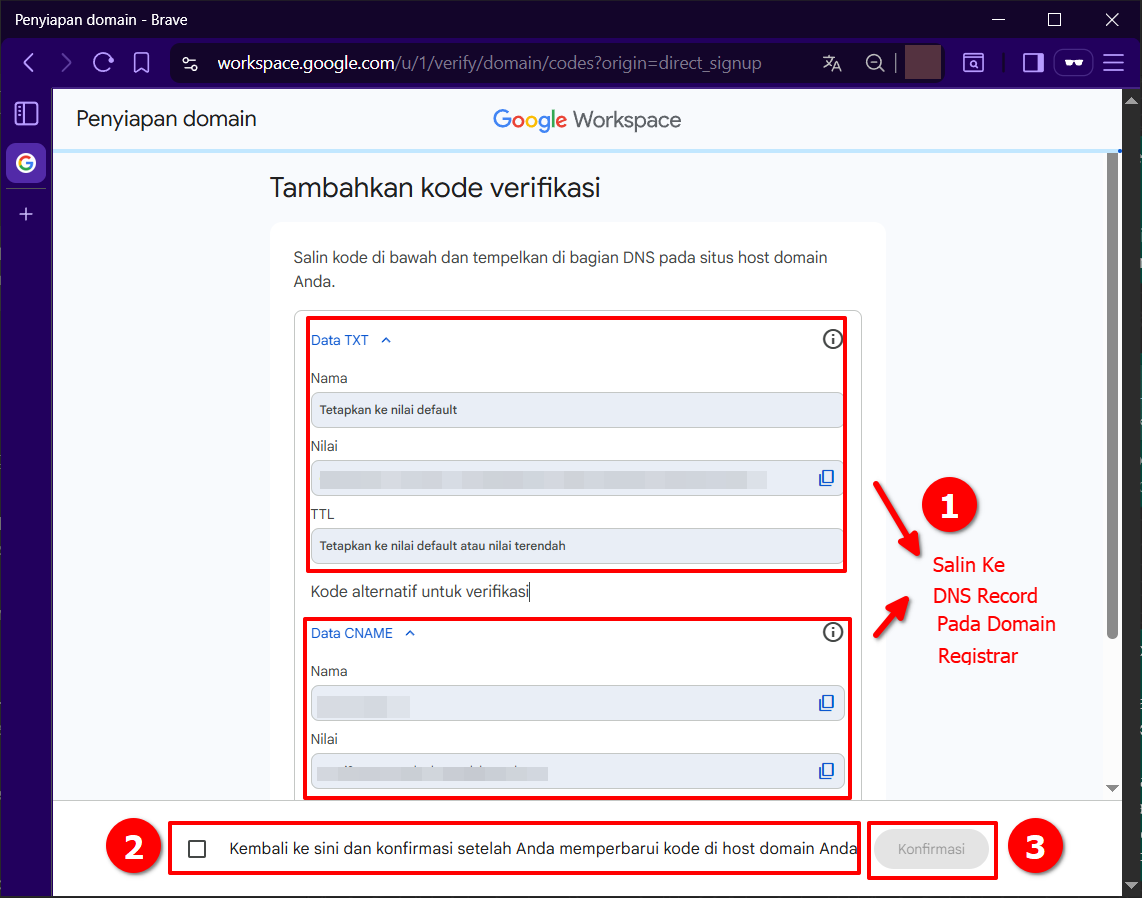Click the scroll up arrow at window top right

pos(1132,101)
